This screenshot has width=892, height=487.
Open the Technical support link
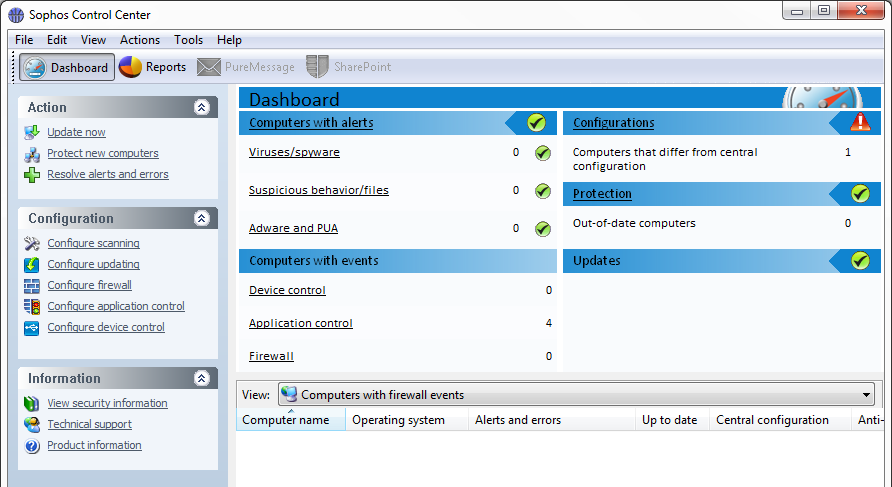(x=89, y=424)
